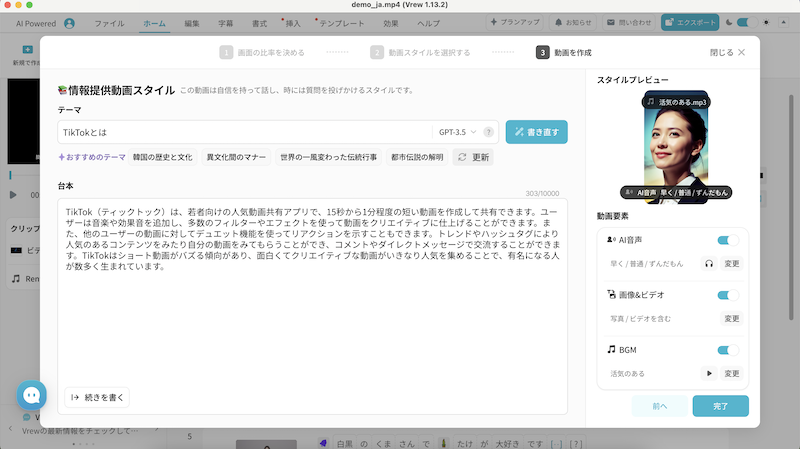Select step 3 動画を作成
The height and width of the screenshot is (449, 800).
[564, 53]
